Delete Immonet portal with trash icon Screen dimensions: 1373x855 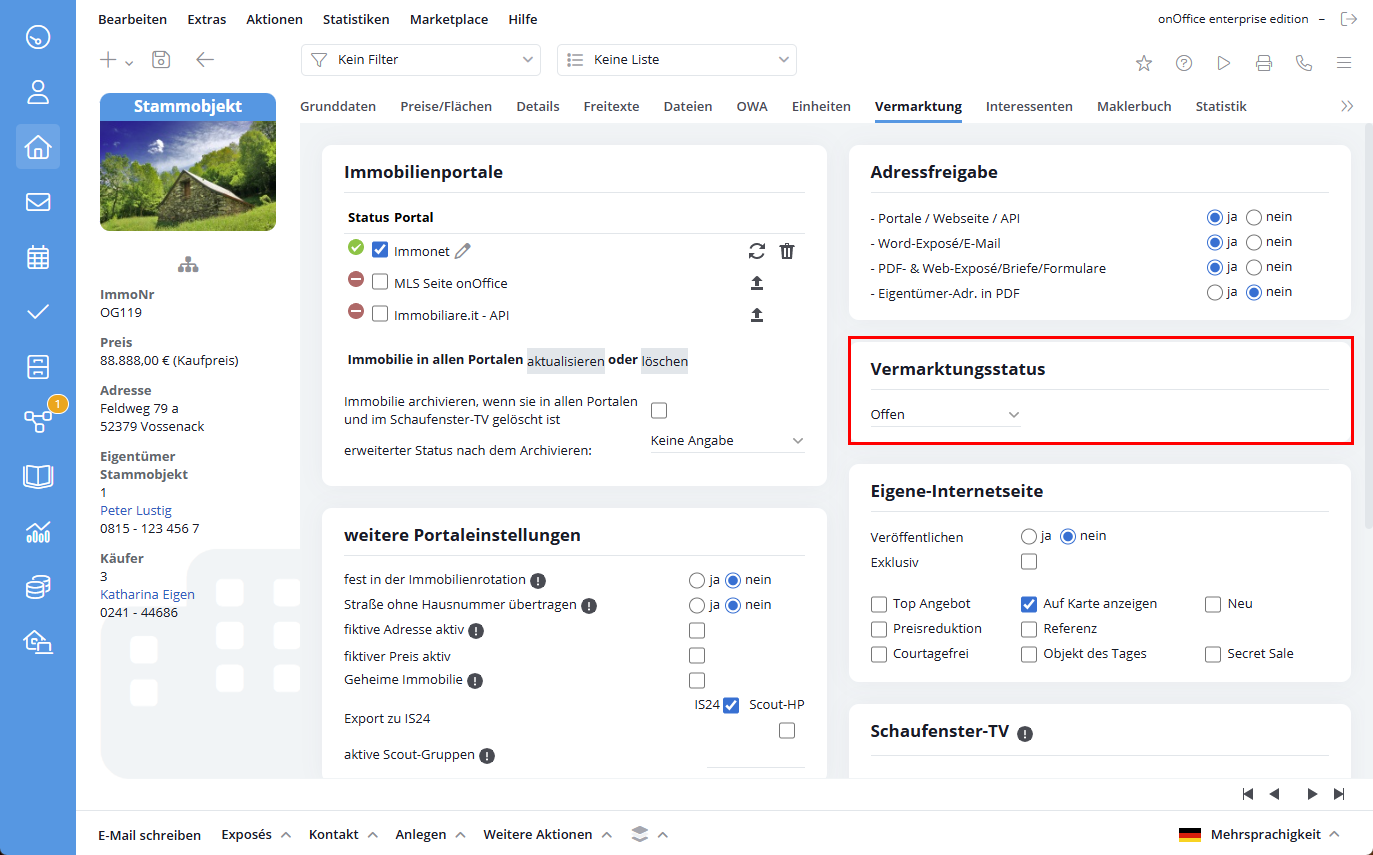pos(787,251)
